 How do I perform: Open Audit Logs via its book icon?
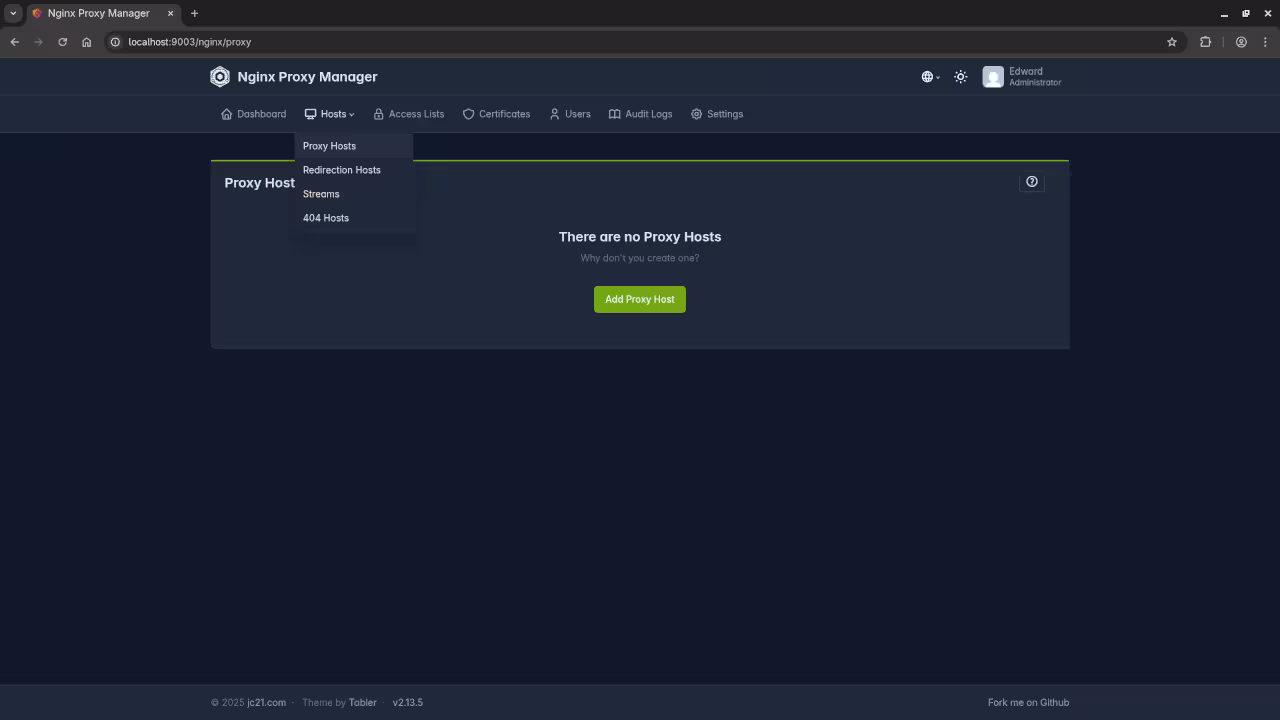(x=615, y=114)
